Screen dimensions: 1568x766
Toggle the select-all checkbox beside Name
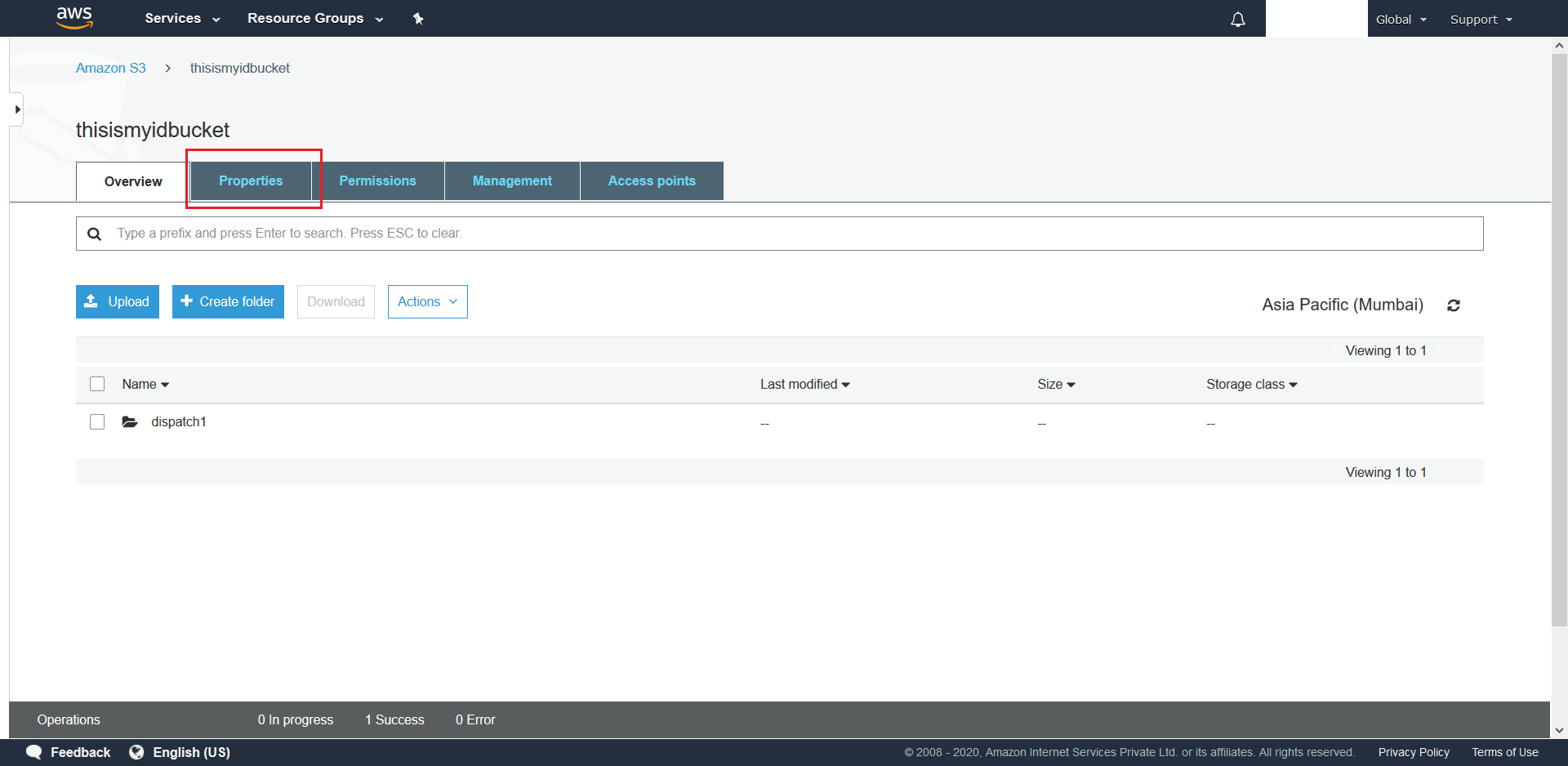coord(97,384)
